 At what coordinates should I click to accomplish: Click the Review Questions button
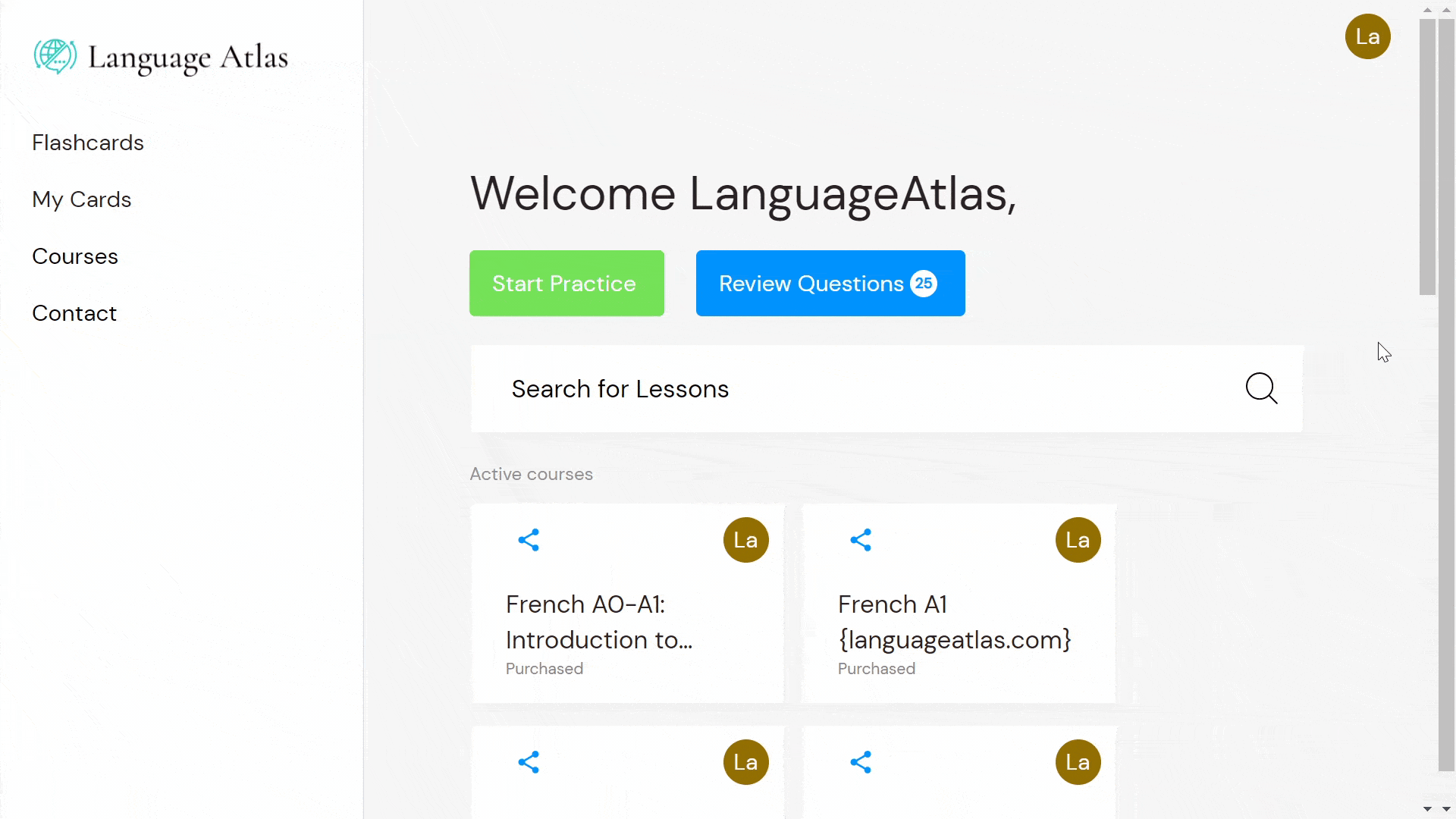[x=830, y=284]
